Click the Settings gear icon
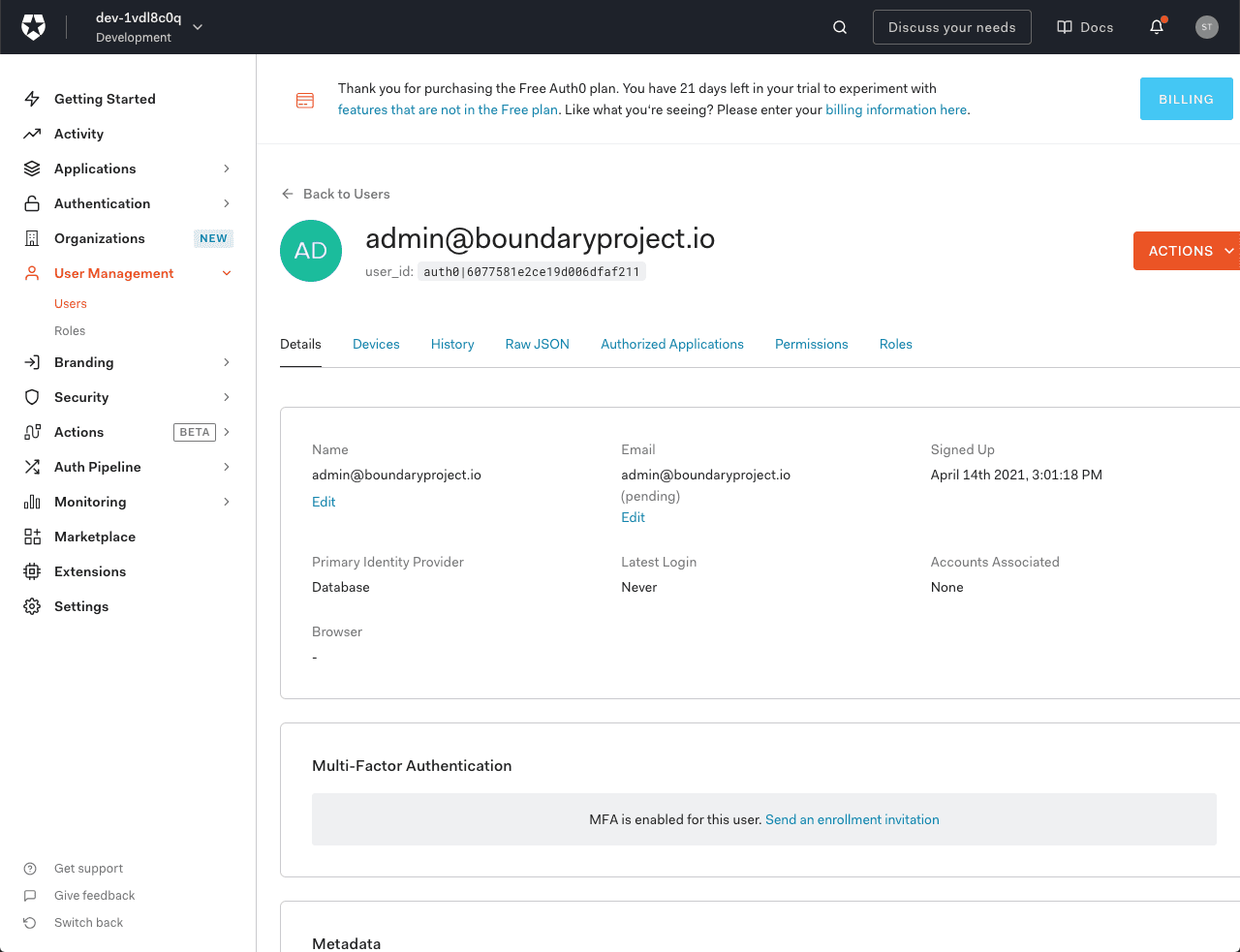The height and width of the screenshot is (952, 1240). [32, 606]
